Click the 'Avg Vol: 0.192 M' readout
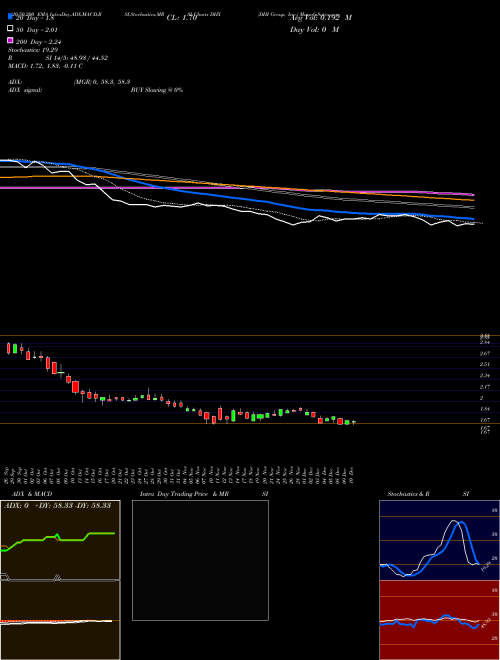Image resolution: width=500 pixels, height=660 pixels. pos(321,18)
